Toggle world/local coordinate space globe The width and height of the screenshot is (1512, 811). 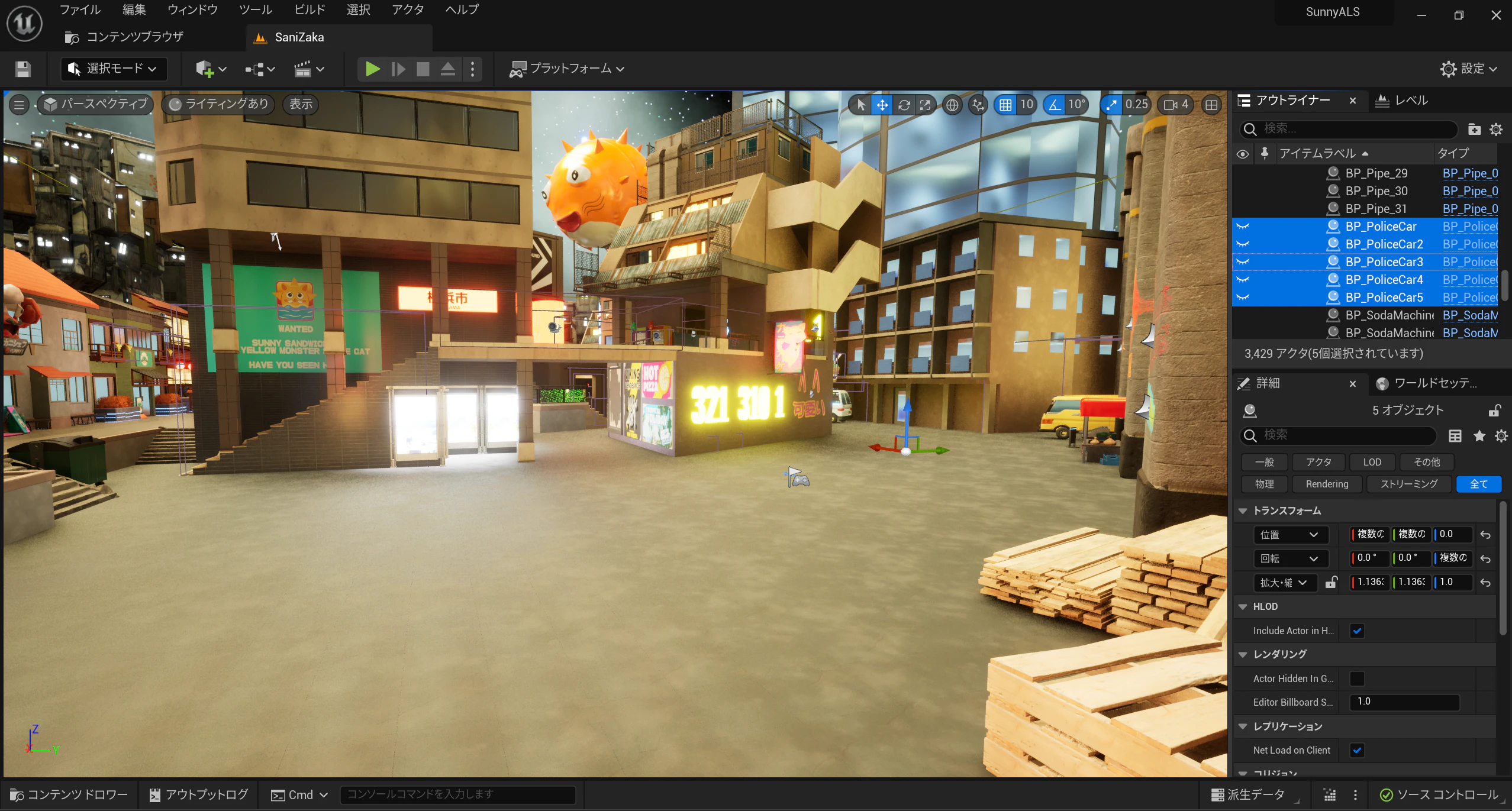pos(952,105)
